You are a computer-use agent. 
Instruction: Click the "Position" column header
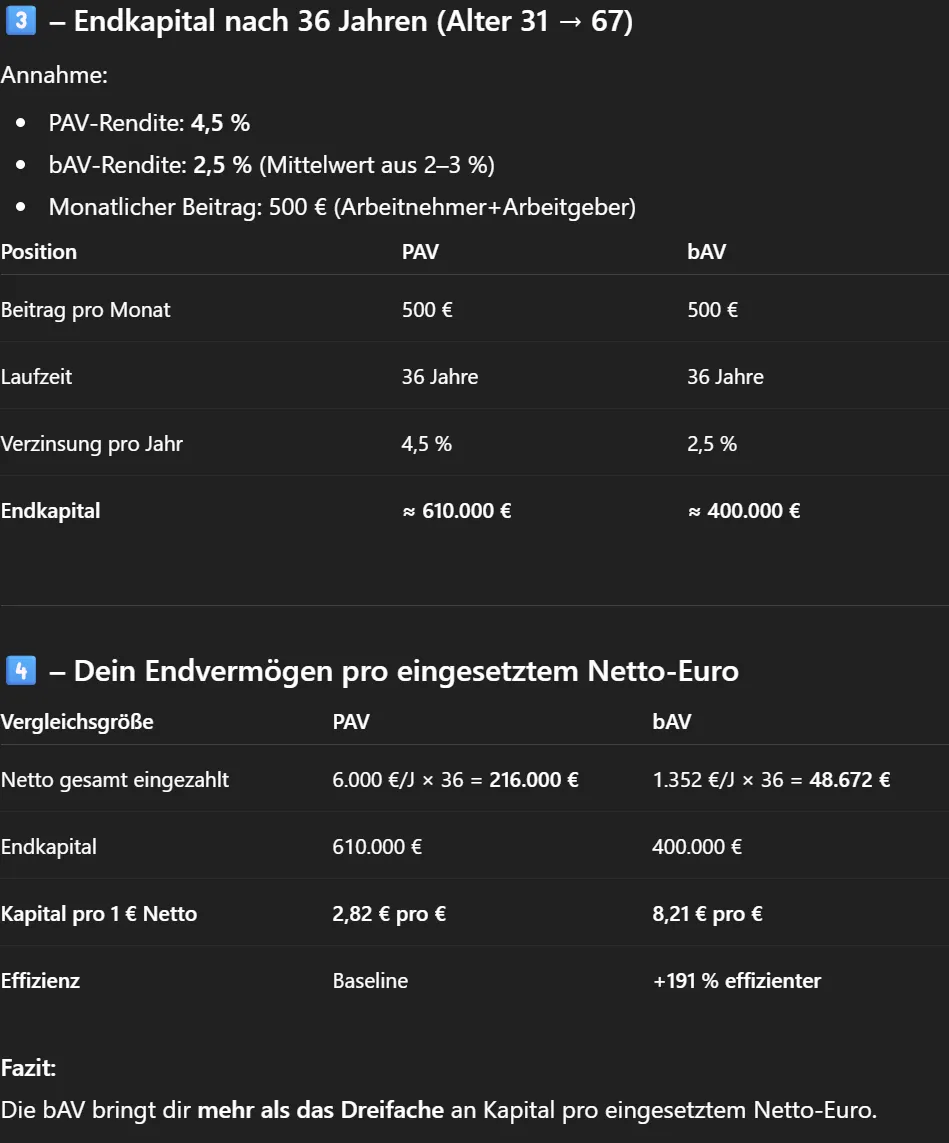tap(39, 252)
